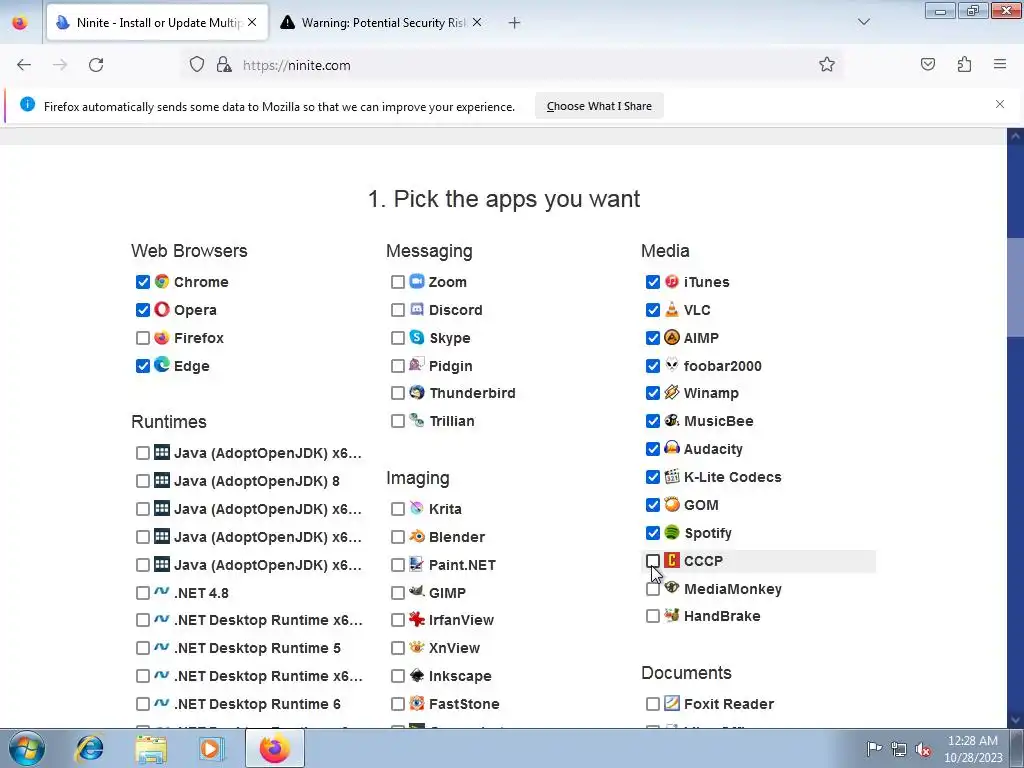Image resolution: width=1024 pixels, height=768 pixels.
Task: Open a new tab
Action: [x=515, y=23]
